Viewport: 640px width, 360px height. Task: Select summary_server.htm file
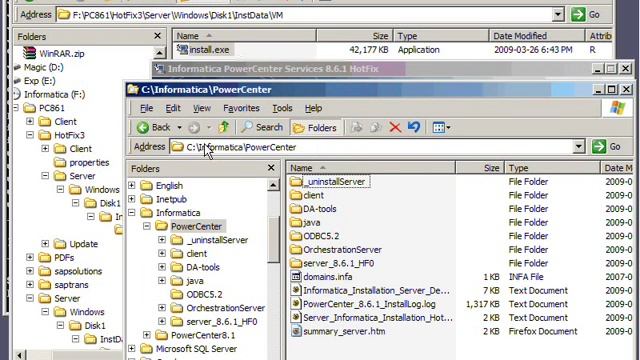pos(338,331)
